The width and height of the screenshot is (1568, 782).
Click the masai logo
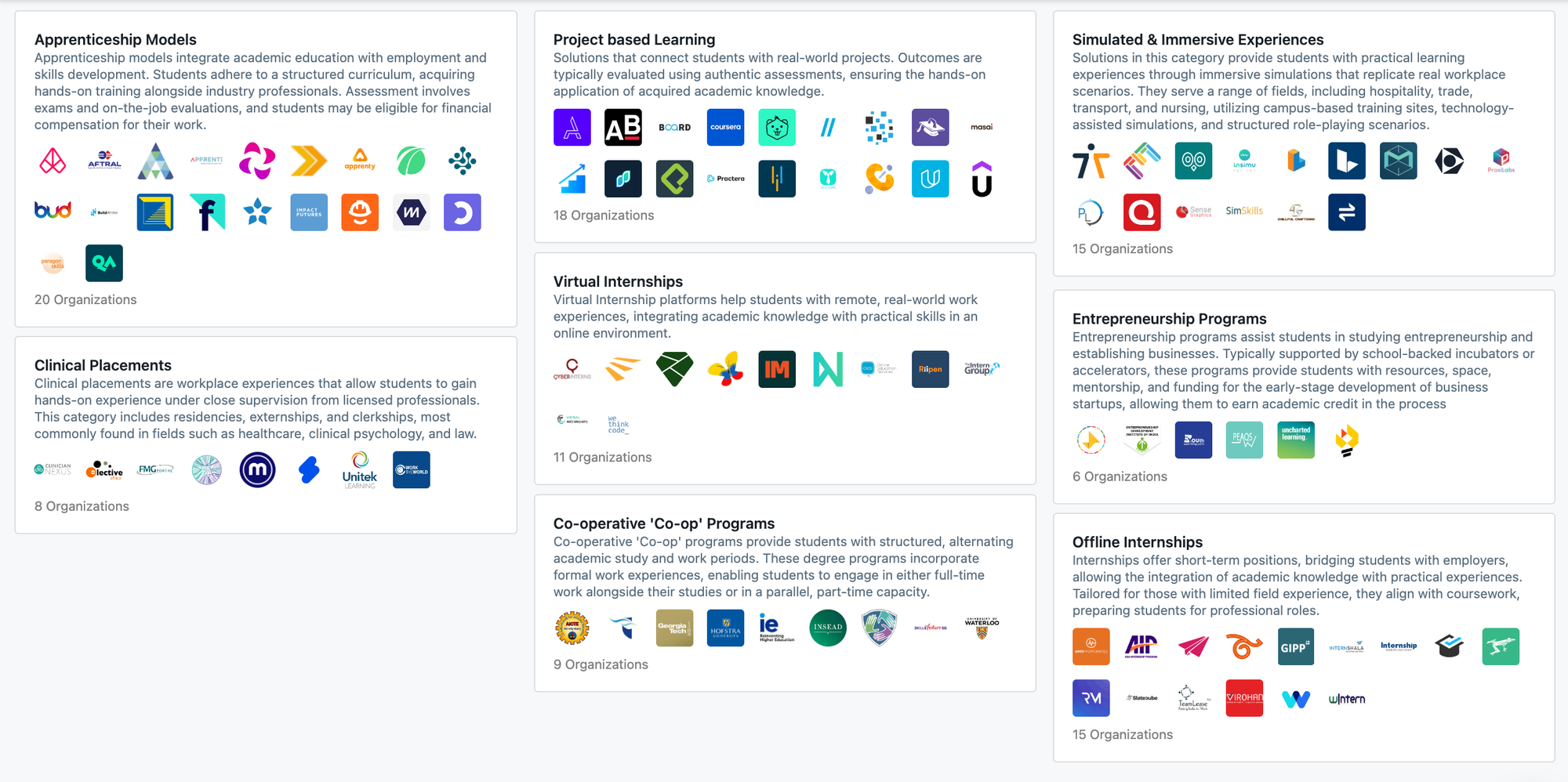tap(982, 128)
